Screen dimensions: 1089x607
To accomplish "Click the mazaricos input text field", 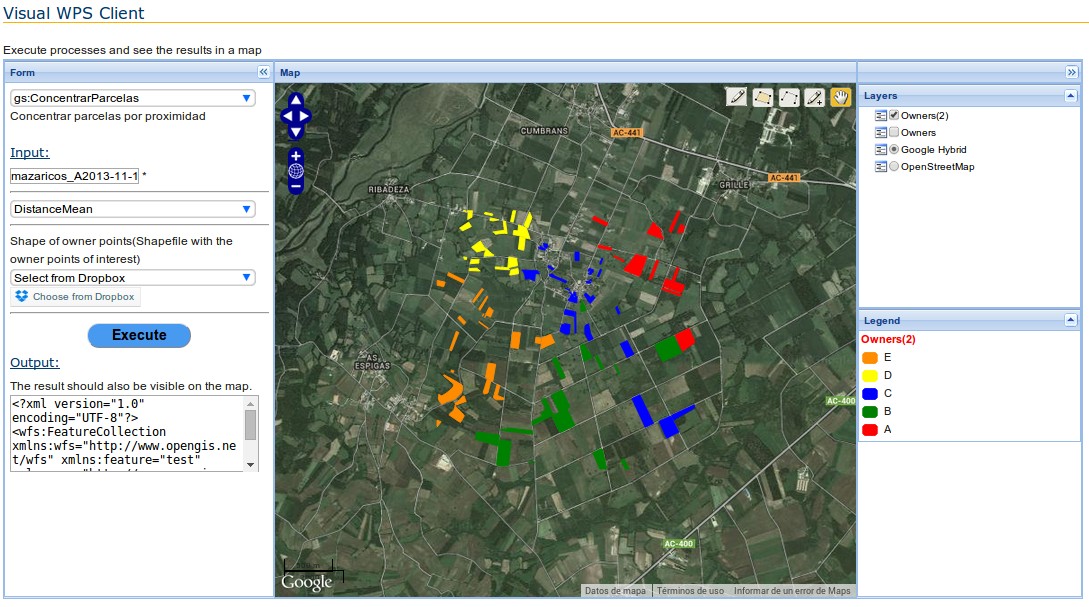I will point(74,176).
